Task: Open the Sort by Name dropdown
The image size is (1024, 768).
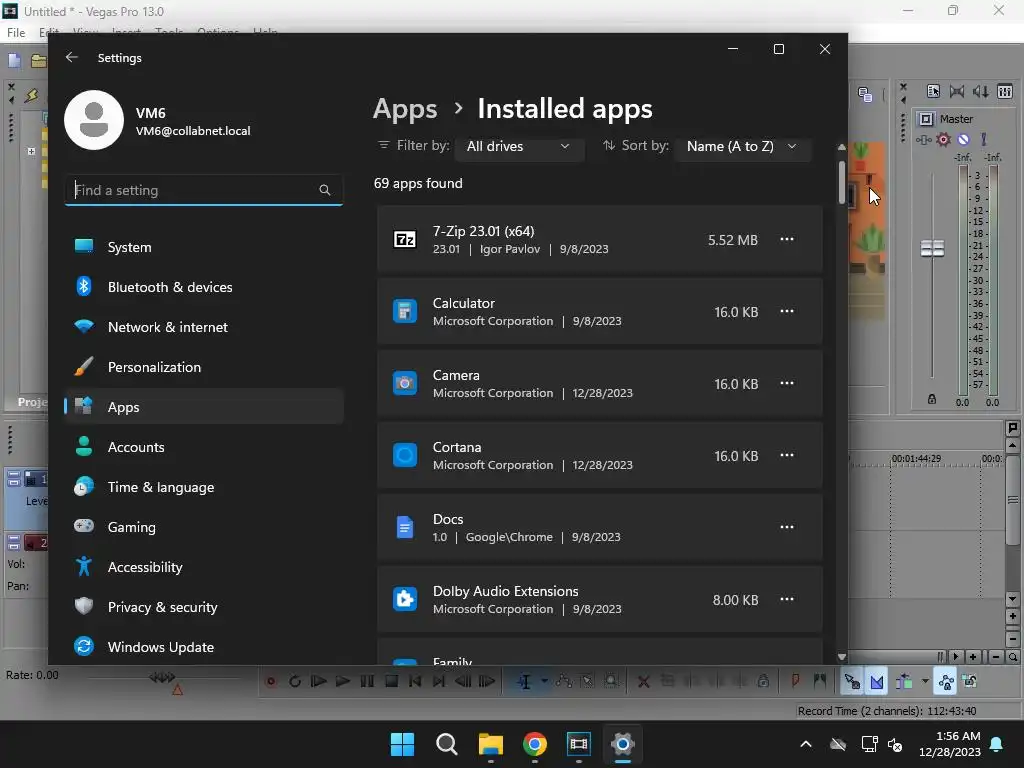Action: coord(742,146)
